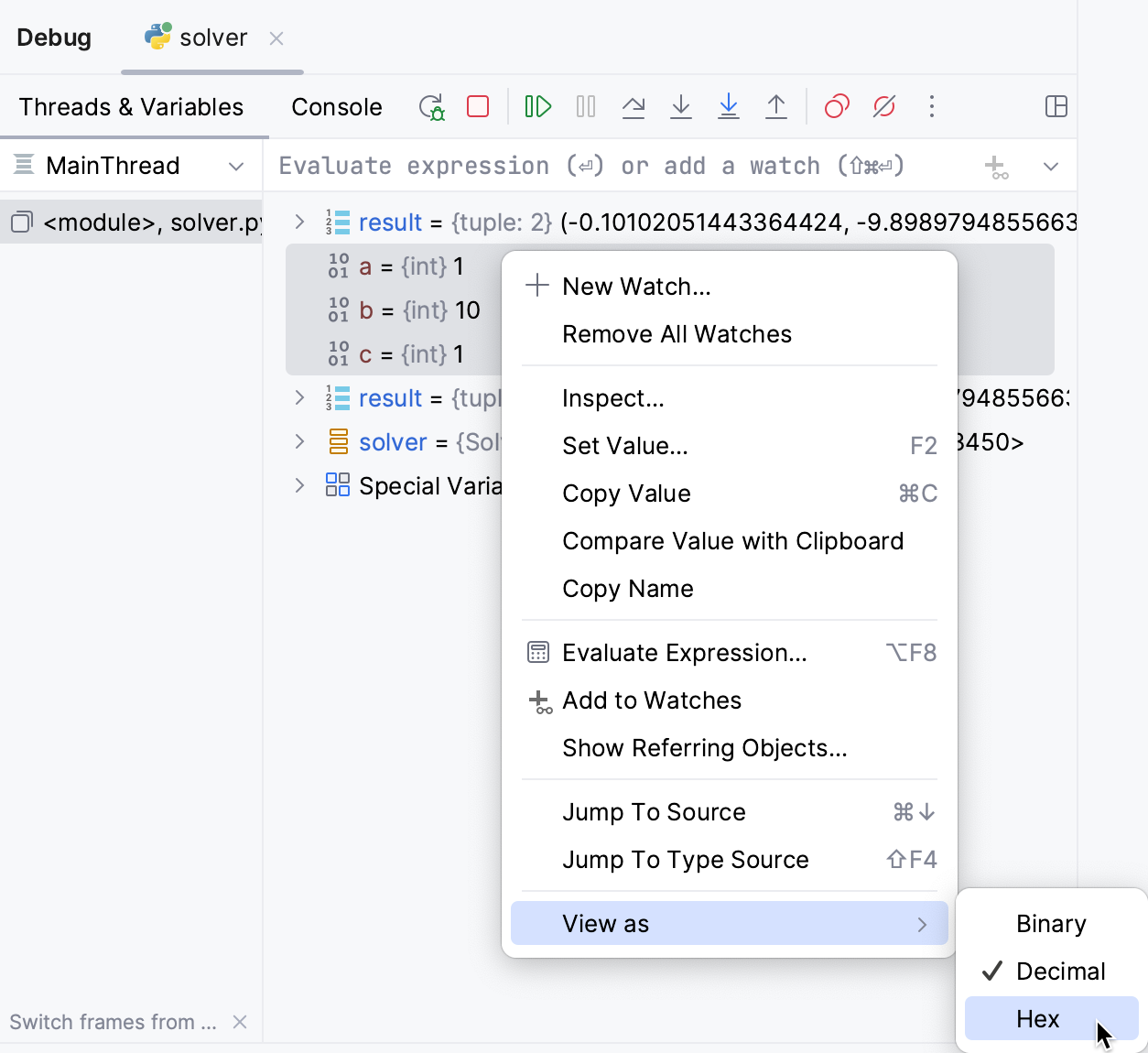Expand Special Variables node

tap(299, 485)
